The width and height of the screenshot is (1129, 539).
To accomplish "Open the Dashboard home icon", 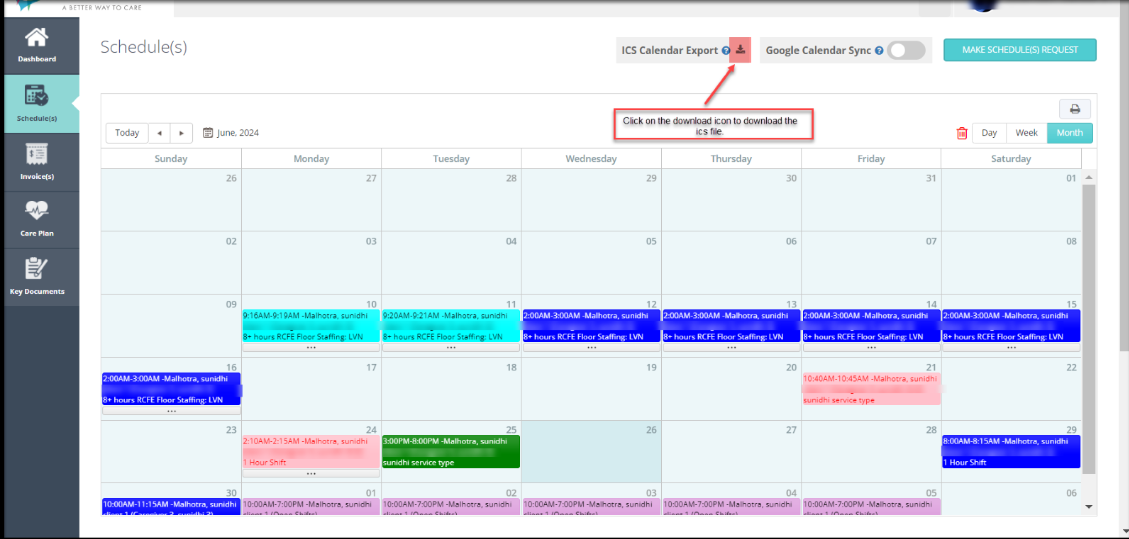I will tap(37, 39).
